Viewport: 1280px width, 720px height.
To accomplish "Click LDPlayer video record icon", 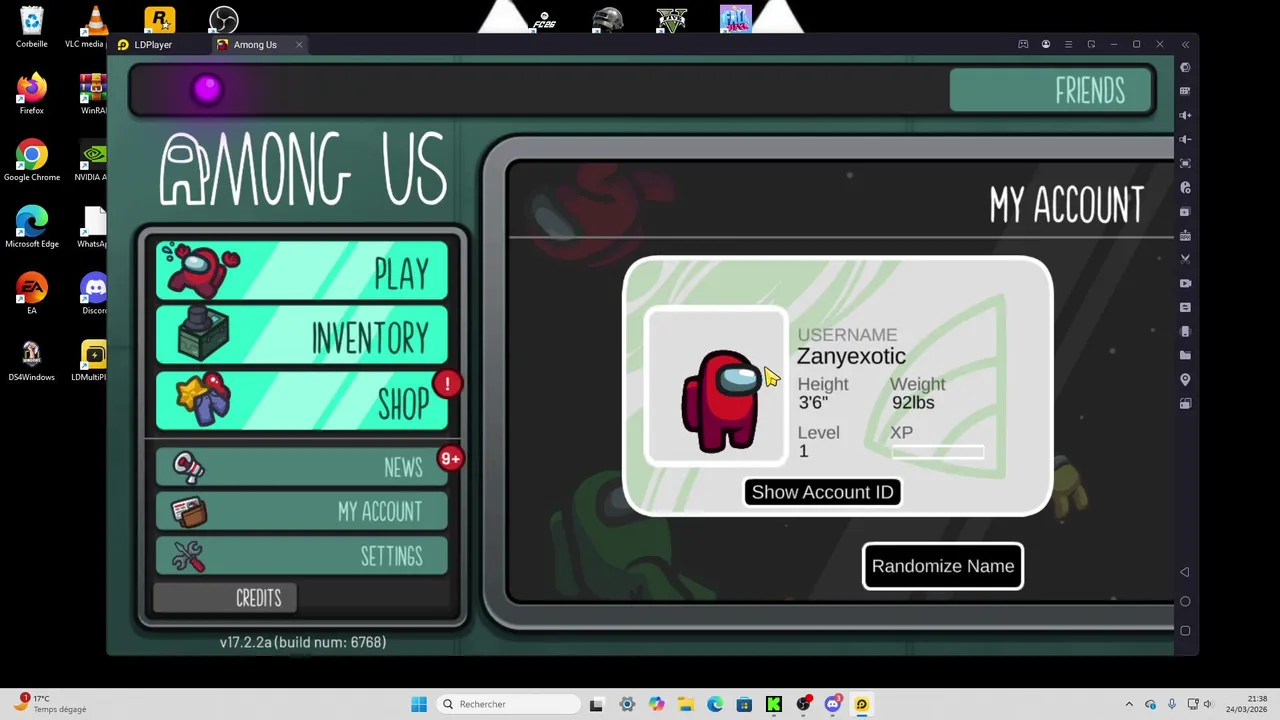I will [x=1185, y=283].
